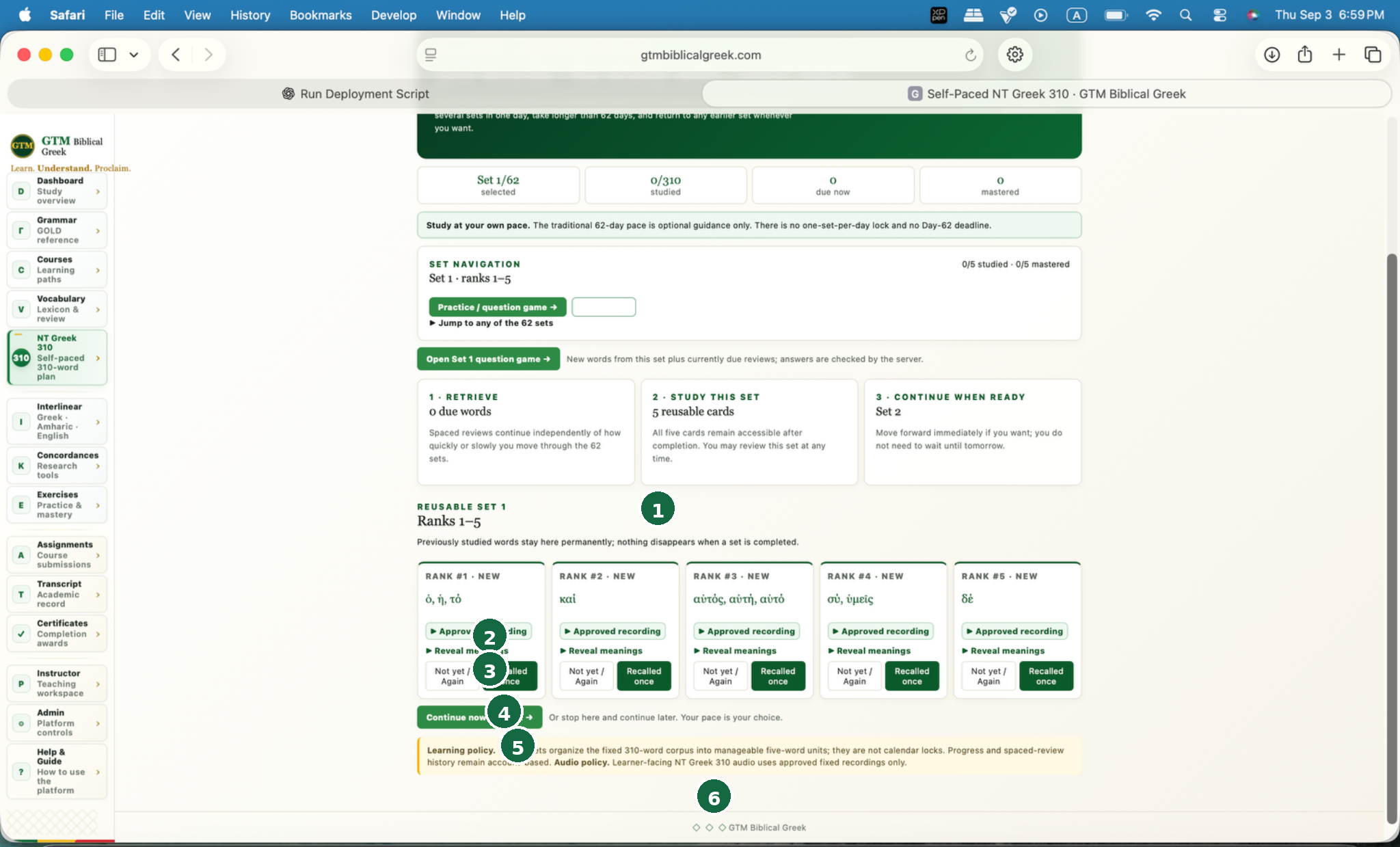The image size is (1400, 847).
Task: Click the A icon for Assignments
Action: [x=21, y=555]
